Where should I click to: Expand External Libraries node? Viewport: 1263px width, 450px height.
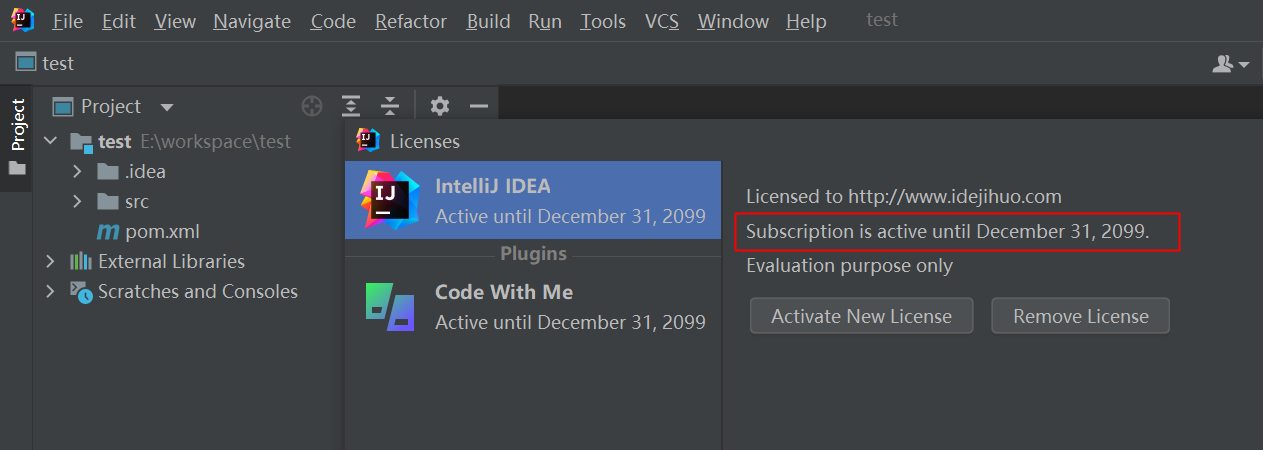tap(51, 262)
